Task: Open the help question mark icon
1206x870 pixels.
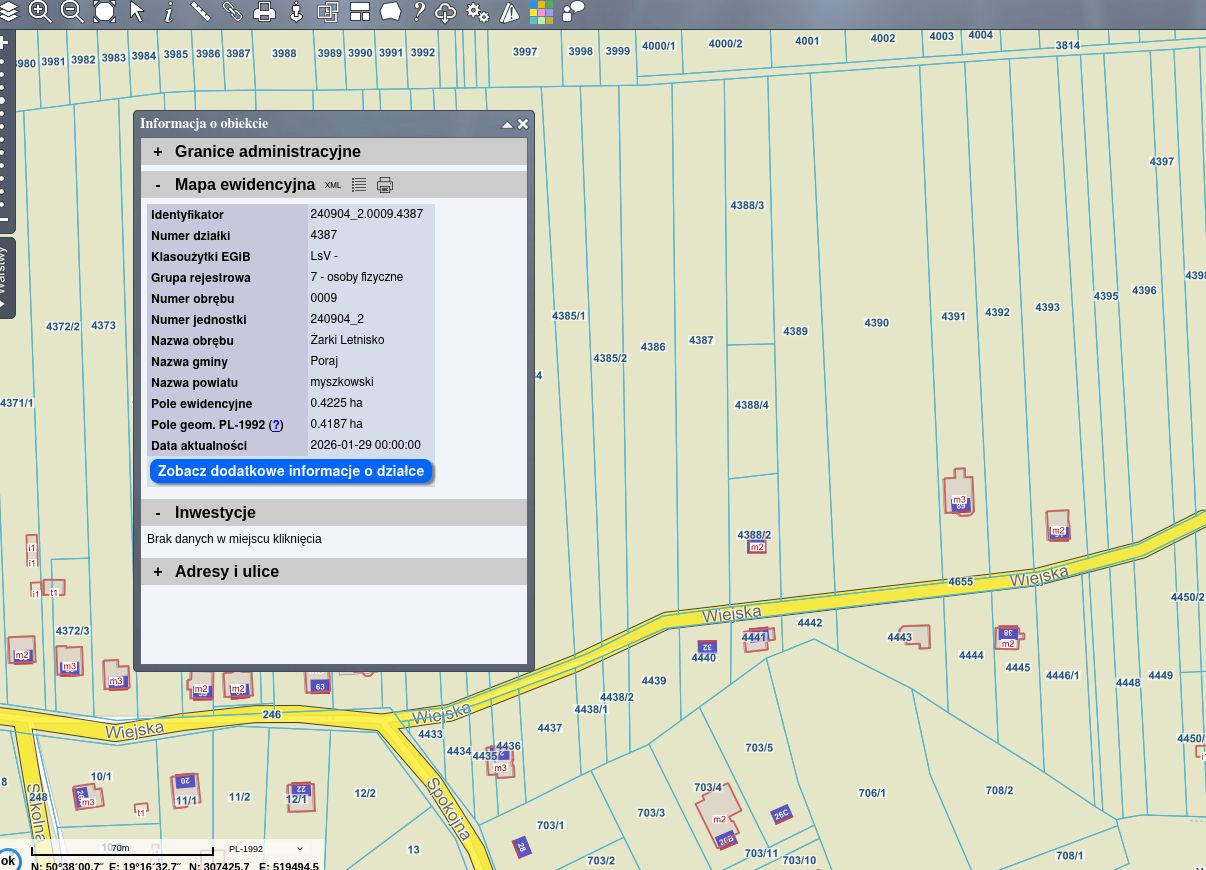Action: 419,12
